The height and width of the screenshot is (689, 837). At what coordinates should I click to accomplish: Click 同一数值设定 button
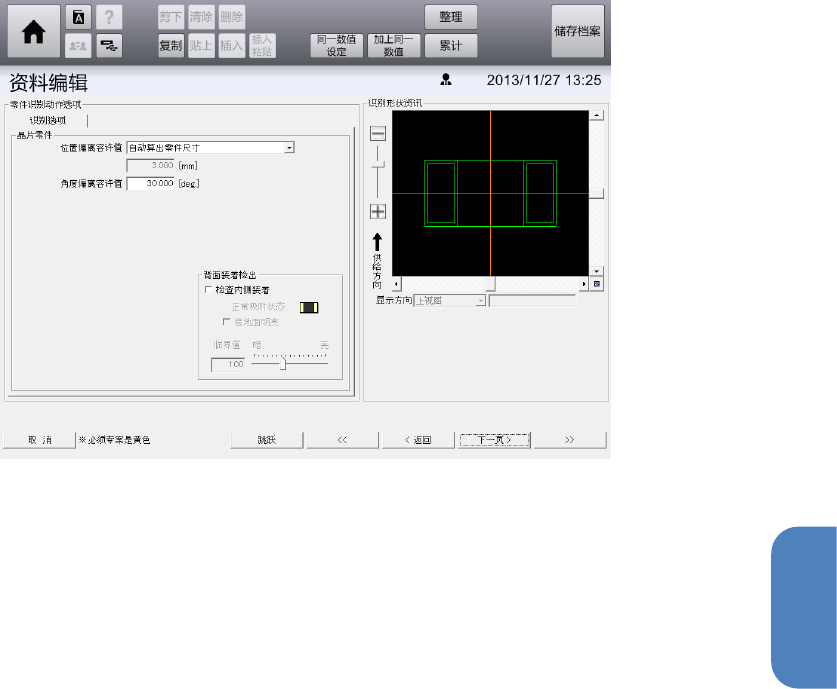click(337, 46)
